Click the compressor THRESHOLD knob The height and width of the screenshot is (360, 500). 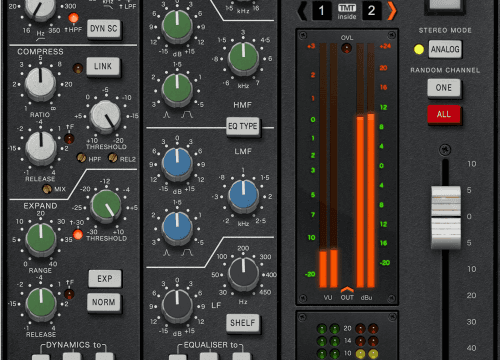click(106, 116)
